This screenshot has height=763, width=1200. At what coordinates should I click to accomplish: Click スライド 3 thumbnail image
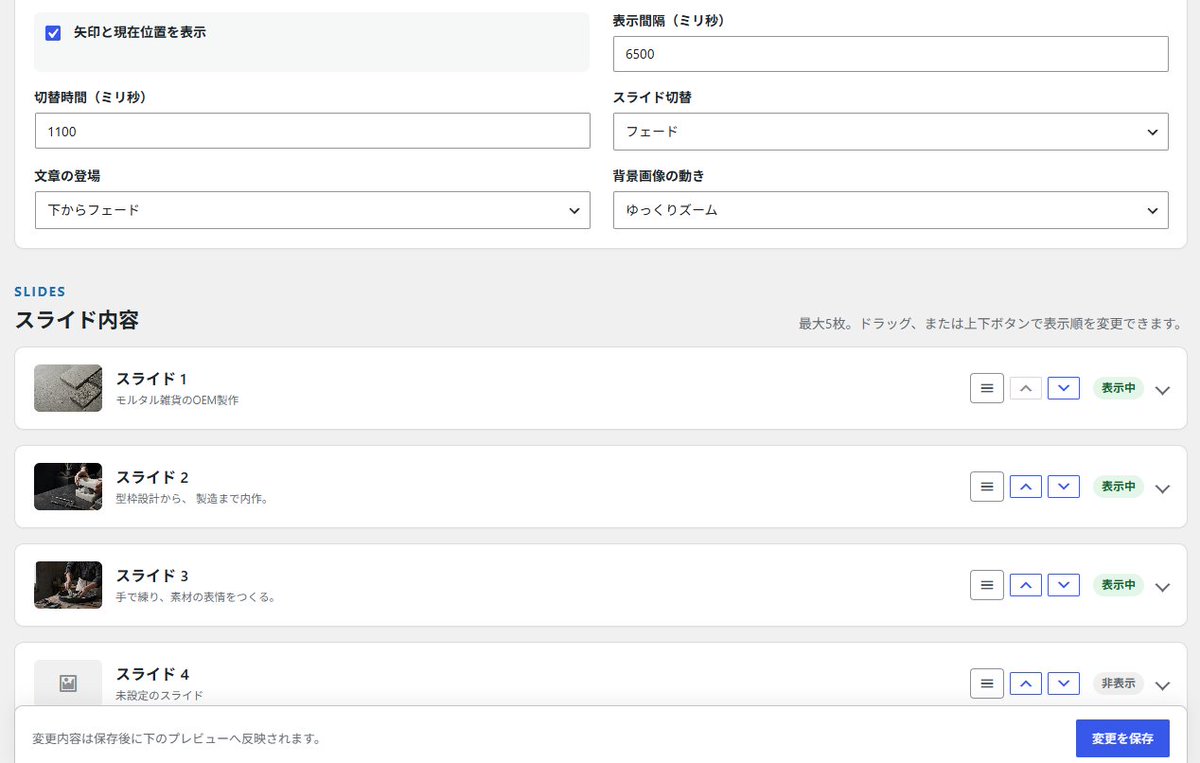tap(68, 585)
